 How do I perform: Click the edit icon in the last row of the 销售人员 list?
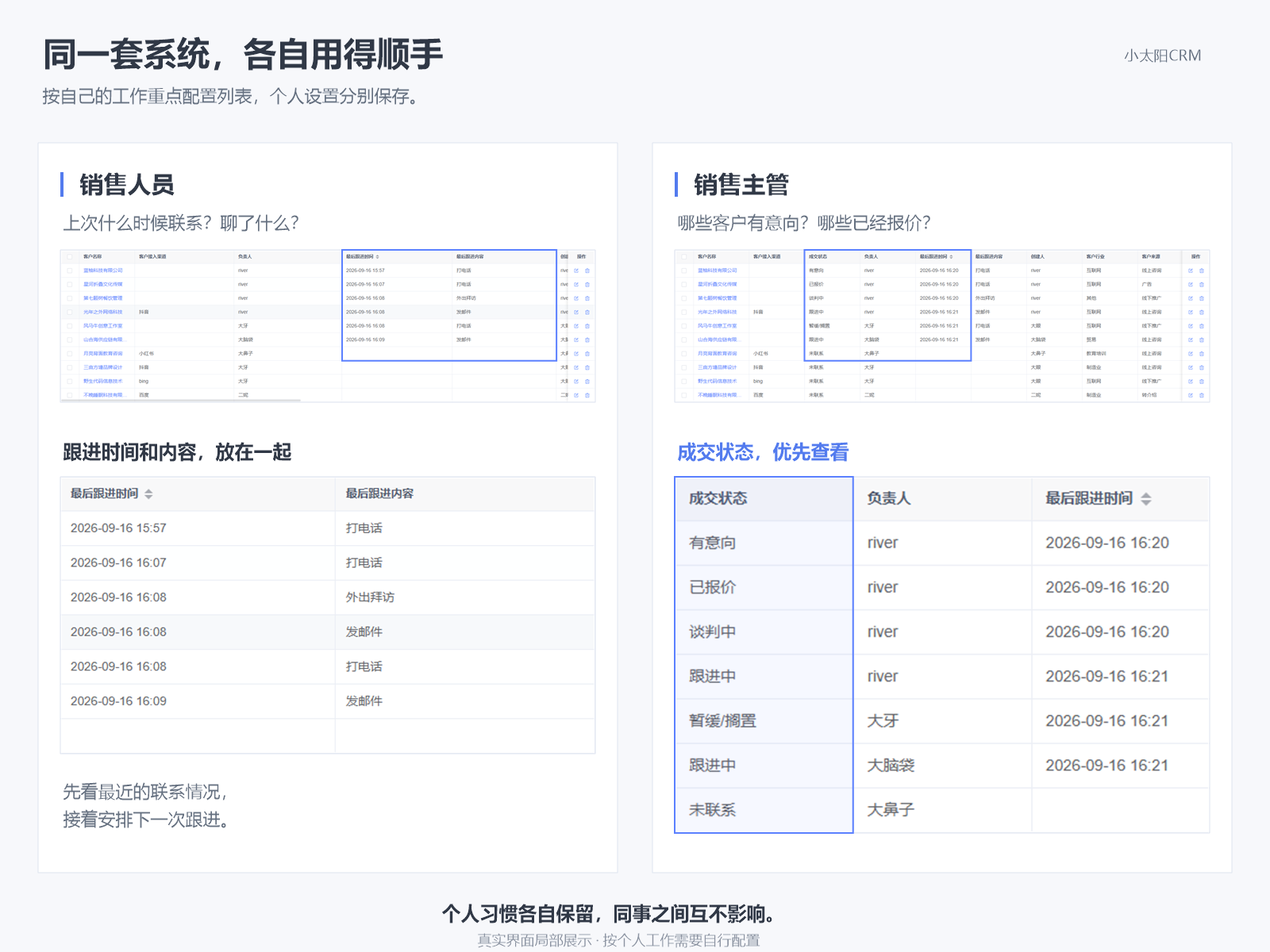point(576,395)
